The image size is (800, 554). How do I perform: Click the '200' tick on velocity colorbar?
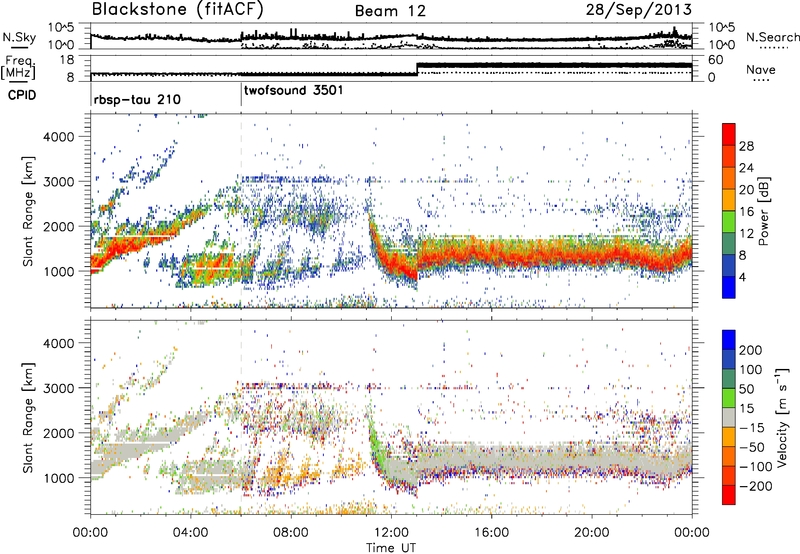751,350
